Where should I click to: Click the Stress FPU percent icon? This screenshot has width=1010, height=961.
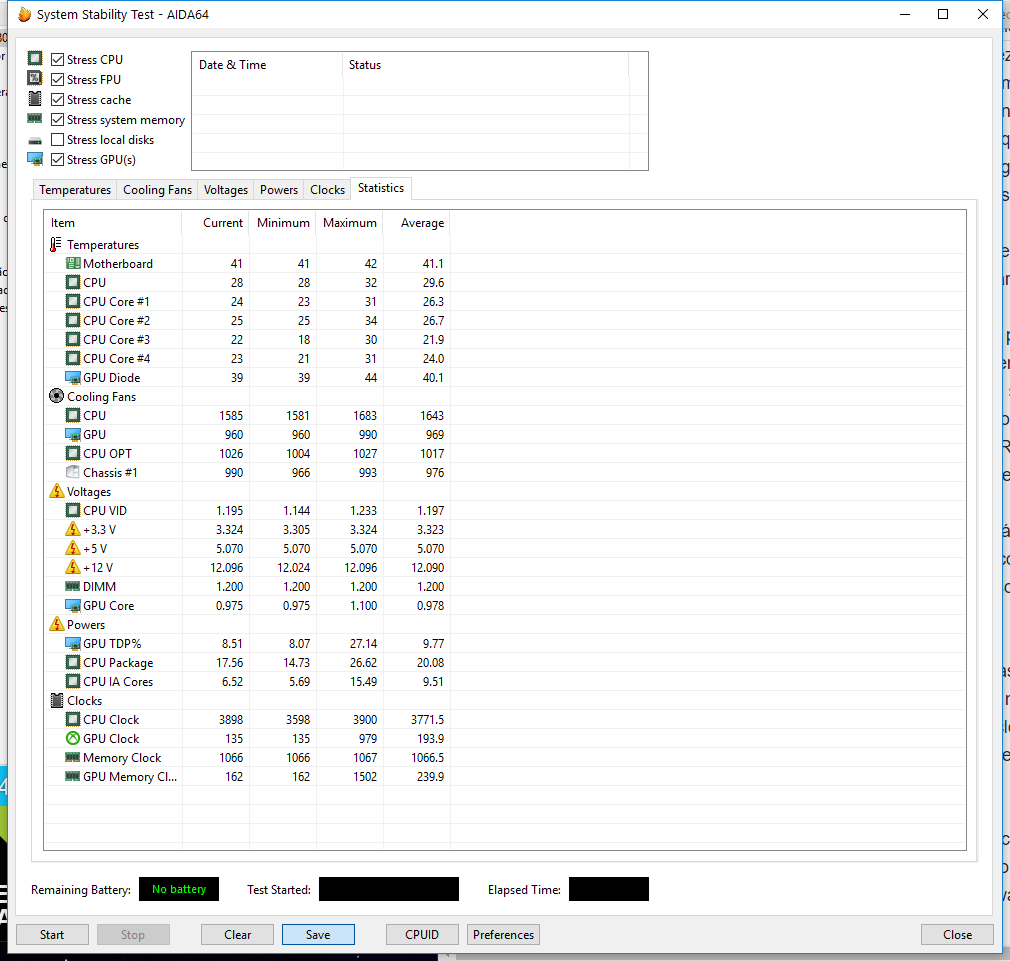pyautogui.click(x=35, y=79)
